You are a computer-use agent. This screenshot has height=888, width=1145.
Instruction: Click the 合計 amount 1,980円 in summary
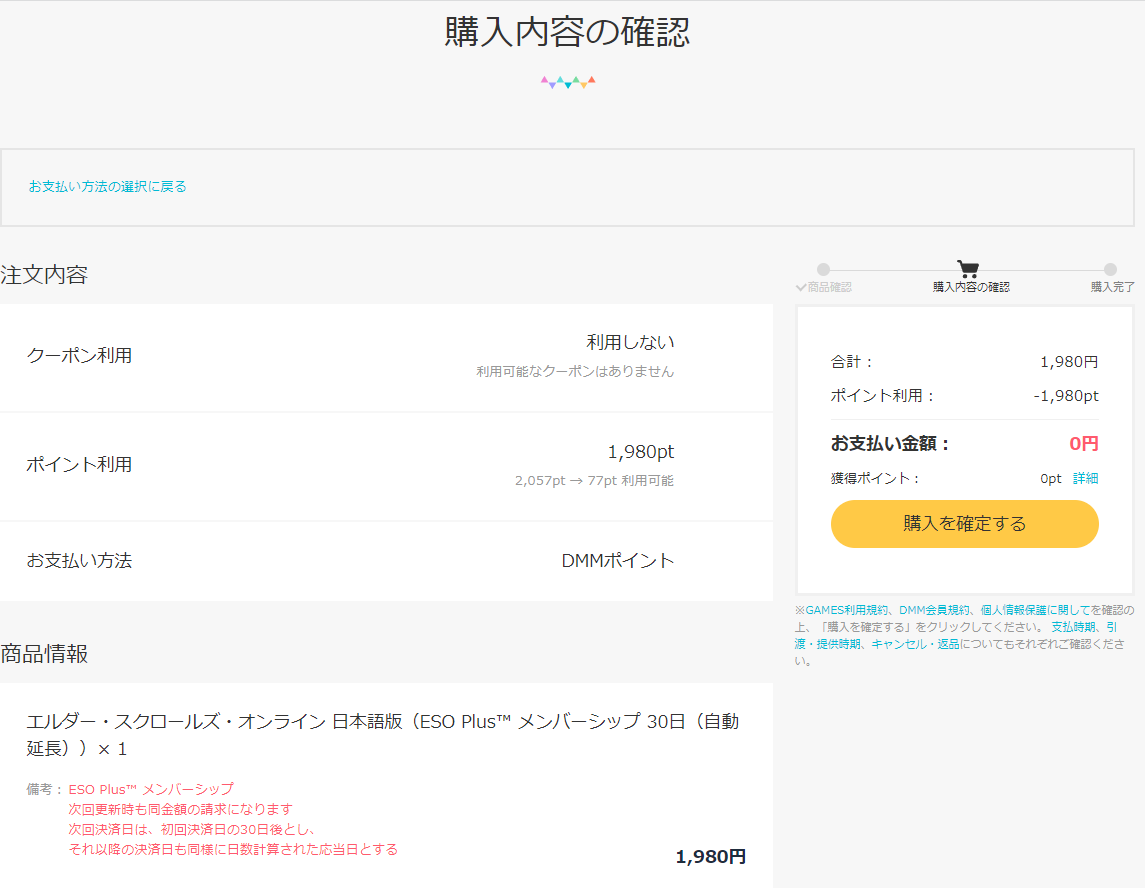click(x=1069, y=361)
